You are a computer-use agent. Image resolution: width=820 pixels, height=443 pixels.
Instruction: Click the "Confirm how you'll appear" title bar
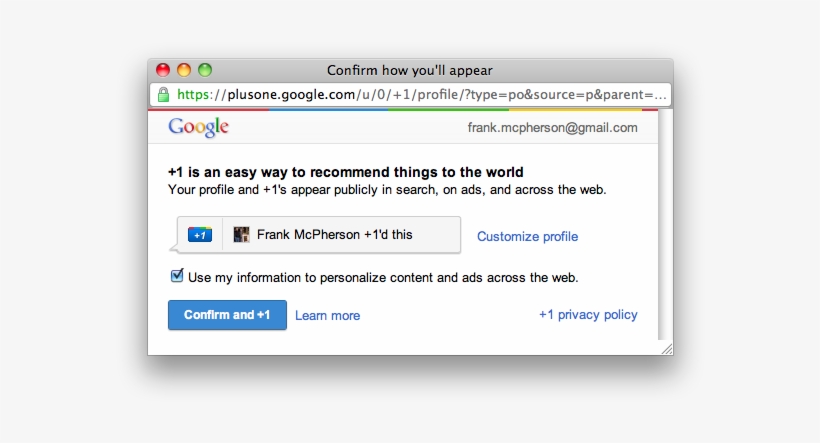coord(410,70)
